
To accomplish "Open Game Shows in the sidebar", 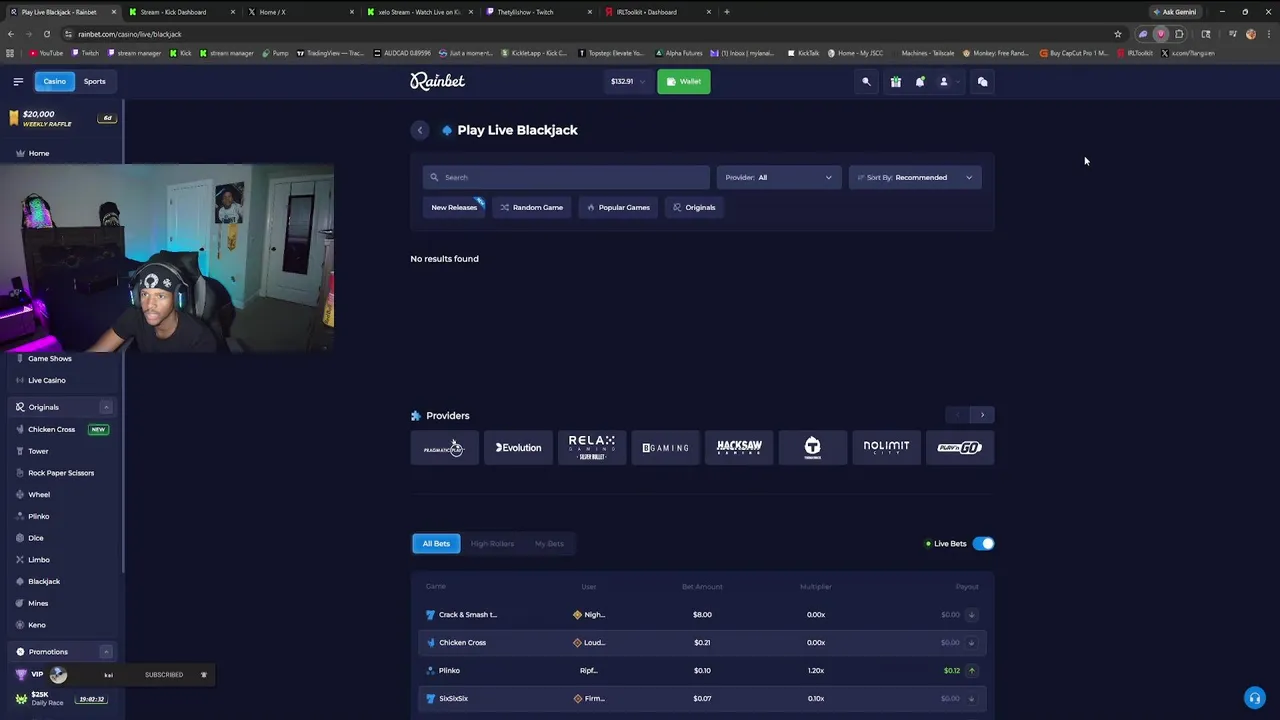I will (49, 358).
